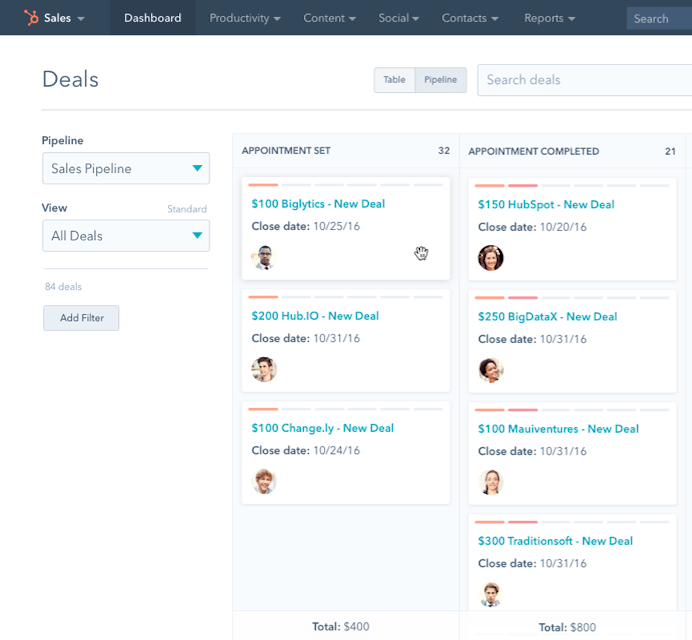The width and height of the screenshot is (692, 640).
Task: Click Total: $400 footer
Action: click(x=341, y=627)
